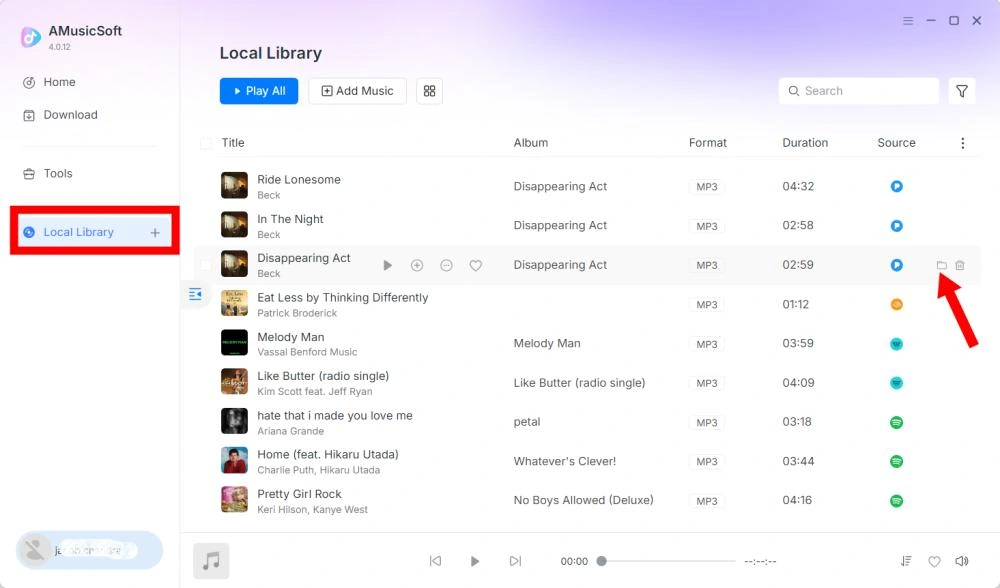Click the orange source icon for Eat Less
The image size is (1000, 588).
(x=896, y=304)
